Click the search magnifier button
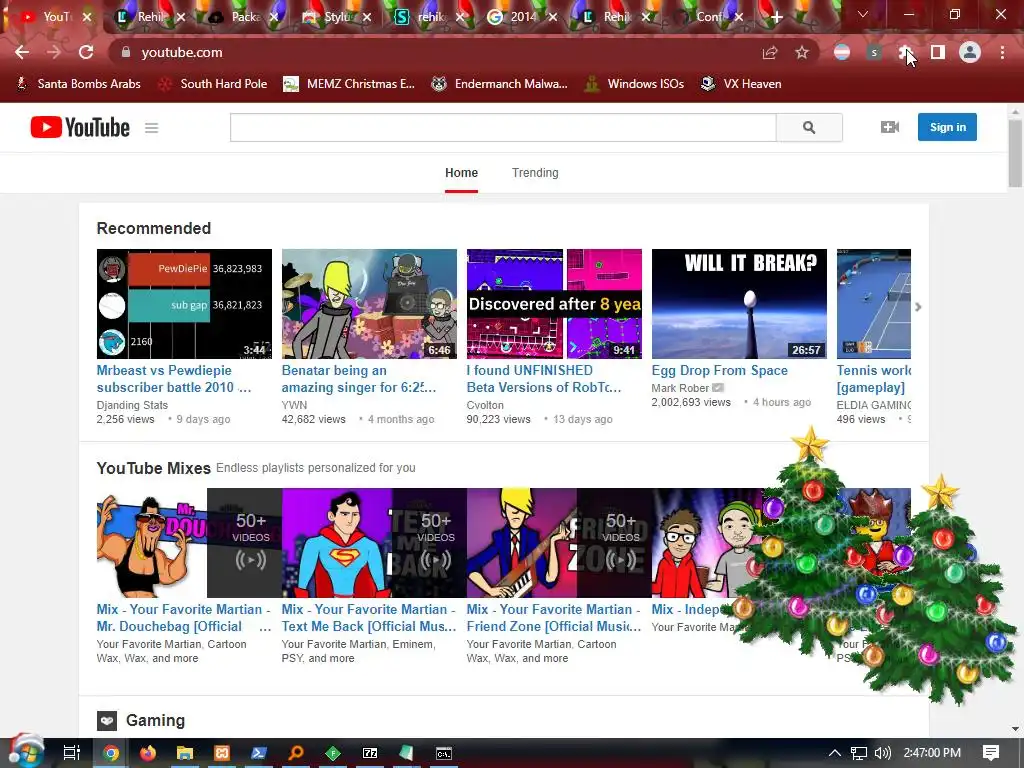 [x=809, y=128]
